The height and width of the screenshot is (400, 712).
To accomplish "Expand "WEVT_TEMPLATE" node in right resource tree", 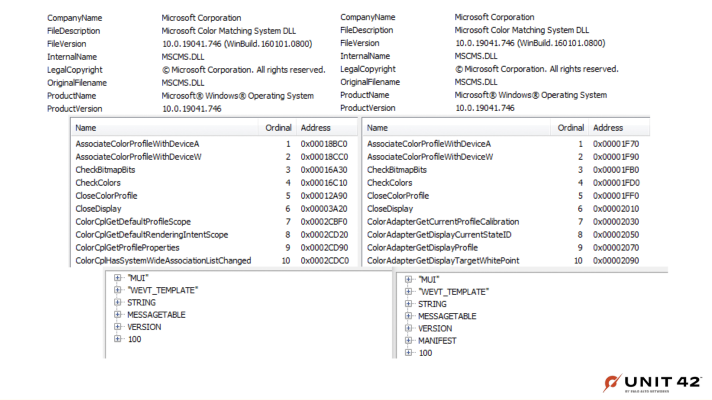I will tap(408, 291).
